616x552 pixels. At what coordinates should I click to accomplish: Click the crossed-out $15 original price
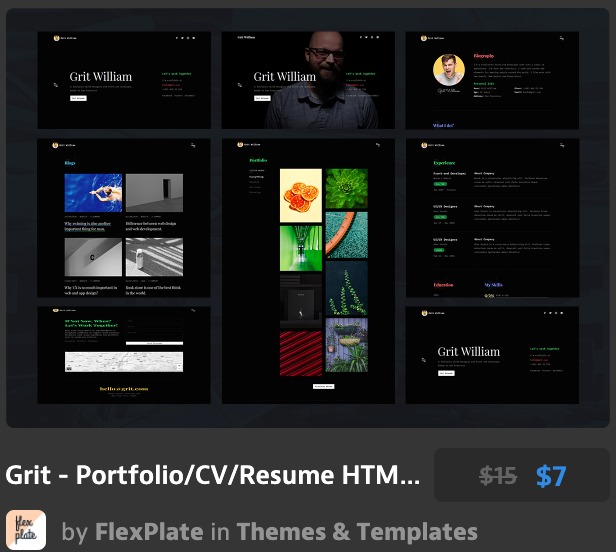(x=497, y=475)
